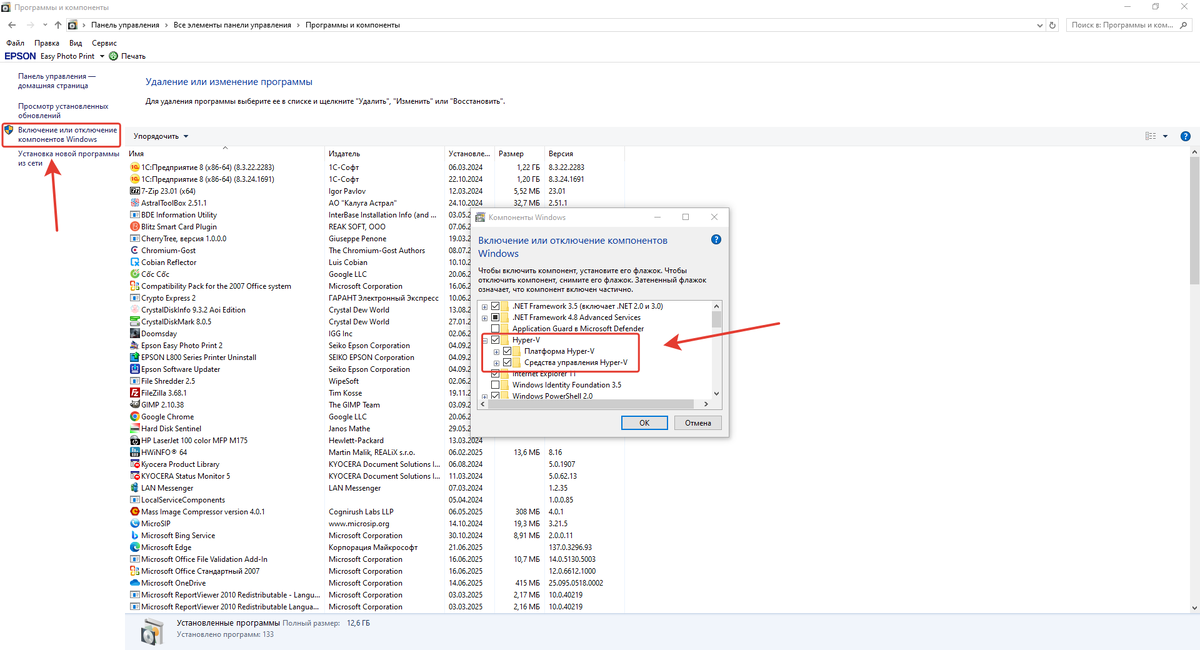Screen dimensions: 1200x650
Task: Click the Microsoft Edge icon
Action: [x=135, y=547]
